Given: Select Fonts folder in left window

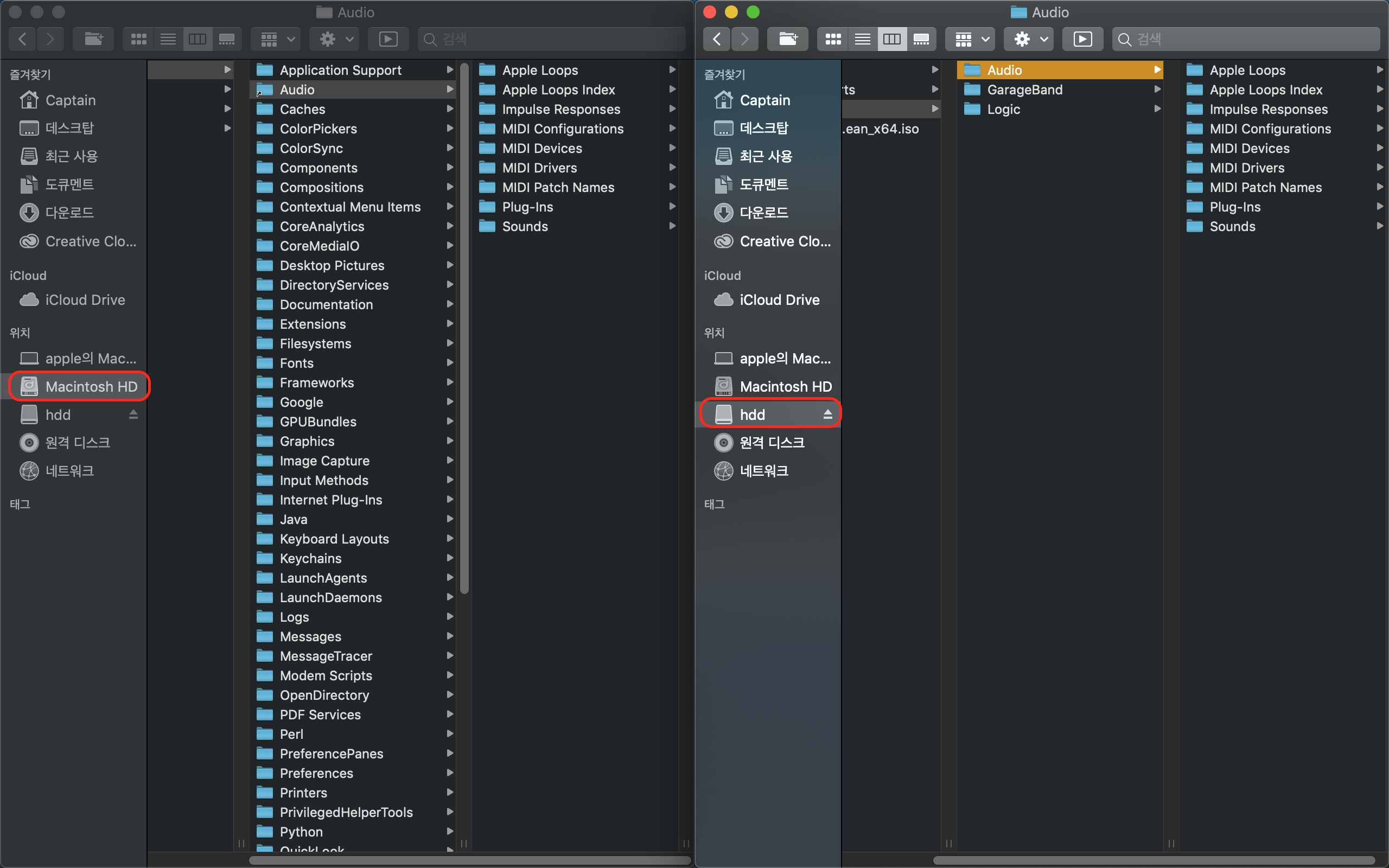Looking at the screenshot, I should pyautogui.click(x=296, y=363).
